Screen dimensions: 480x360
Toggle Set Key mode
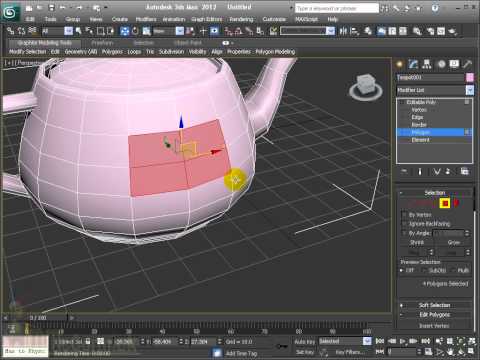(x=305, y=352)
